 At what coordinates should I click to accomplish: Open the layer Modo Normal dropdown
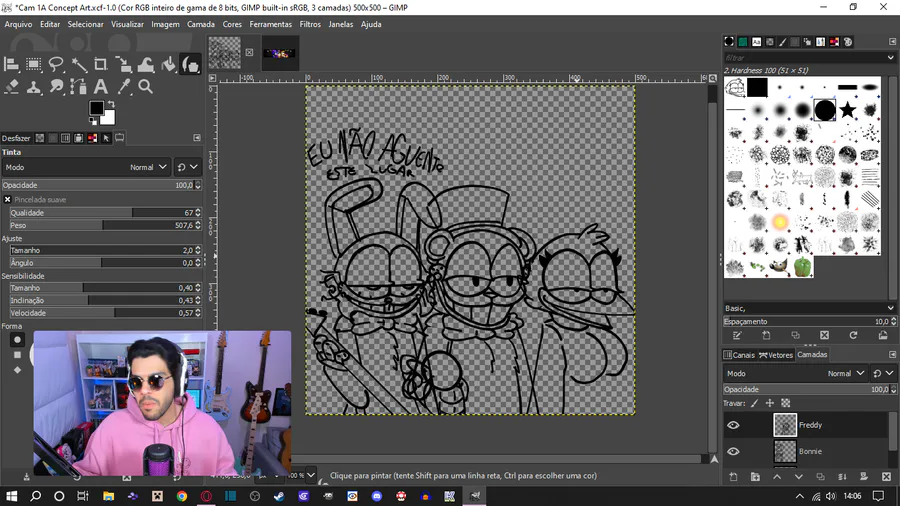(795, 373)
